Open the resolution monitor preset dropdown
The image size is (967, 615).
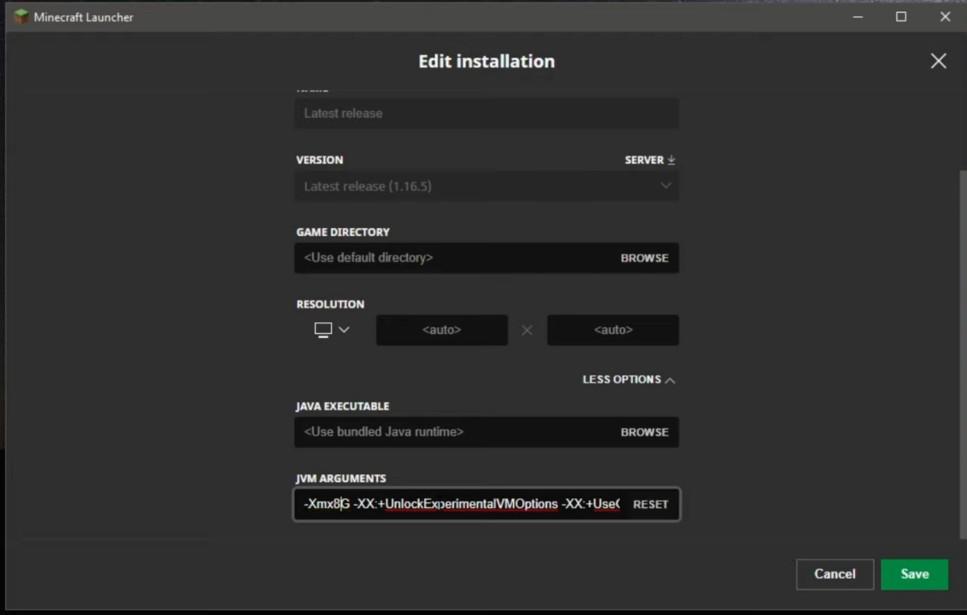(332, 330)
